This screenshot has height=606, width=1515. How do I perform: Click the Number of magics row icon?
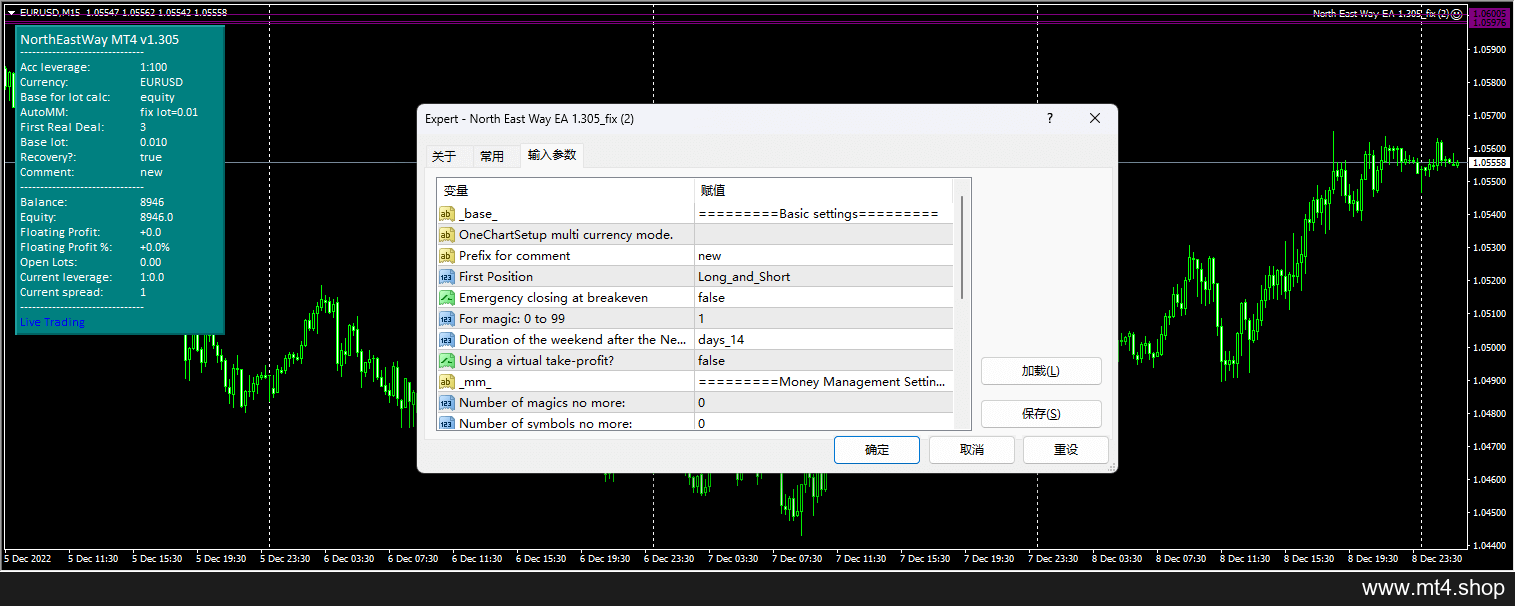(x=447, y=403)
